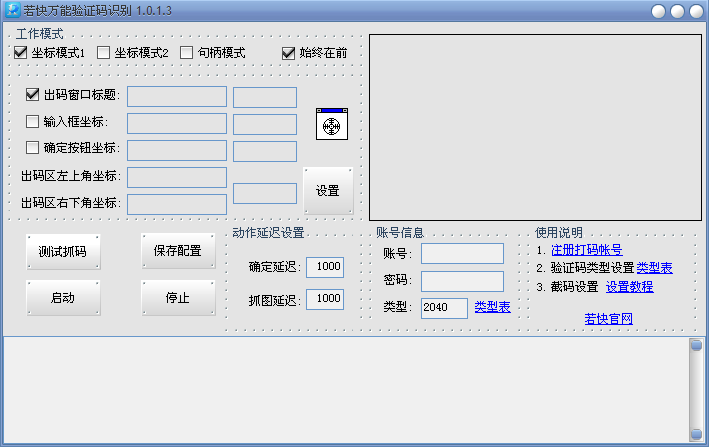
Task: Click 确定延迟 value field
Action: (x=325, y=267)
